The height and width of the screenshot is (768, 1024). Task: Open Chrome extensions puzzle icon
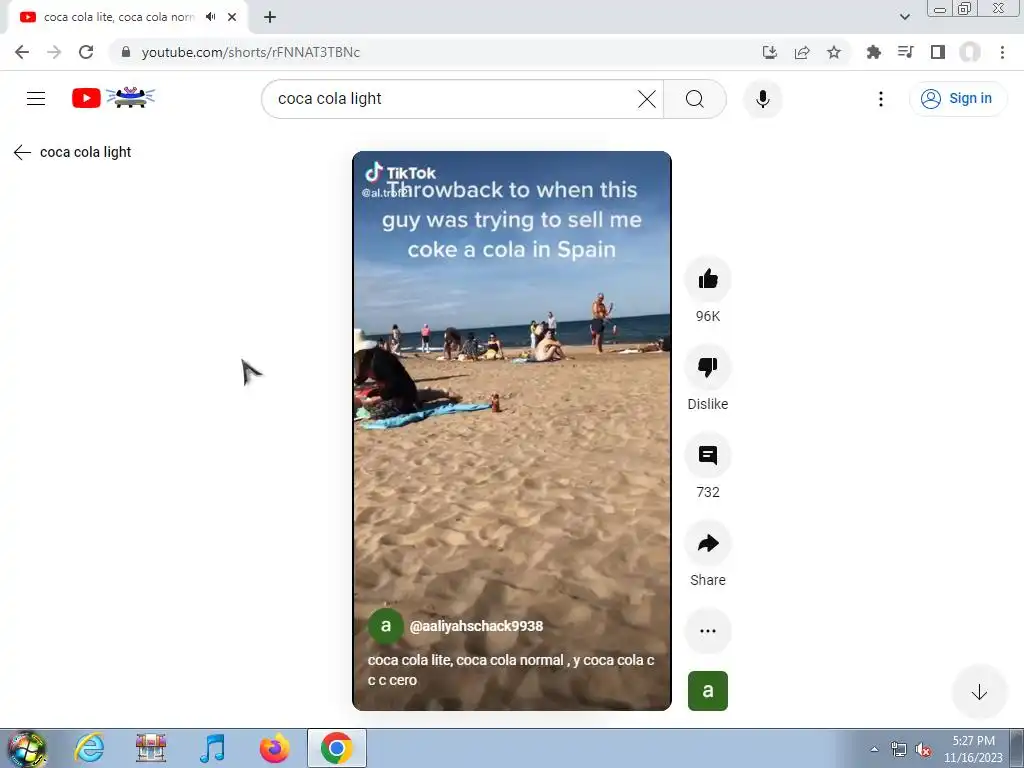pos(874,52)
